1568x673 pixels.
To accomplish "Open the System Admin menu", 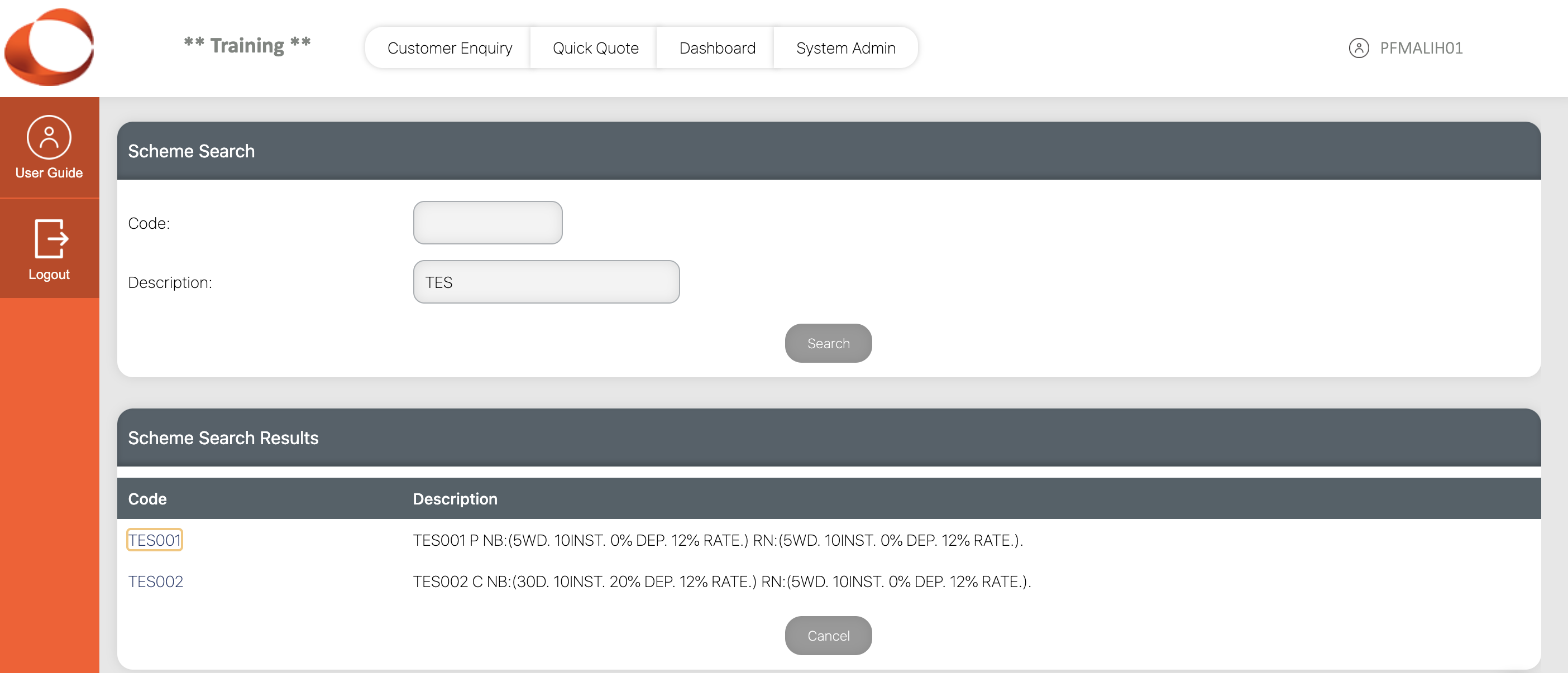I will point(845,48).
